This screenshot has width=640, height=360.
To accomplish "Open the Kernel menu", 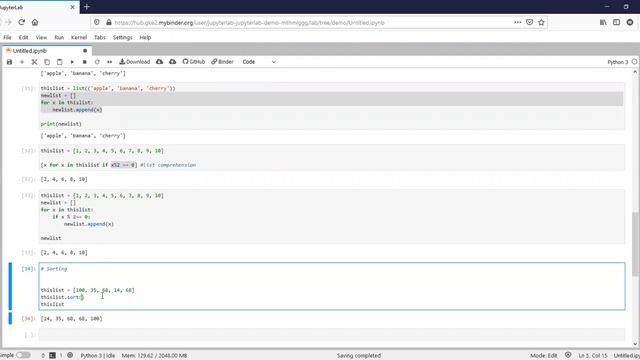I will [79, 38].
